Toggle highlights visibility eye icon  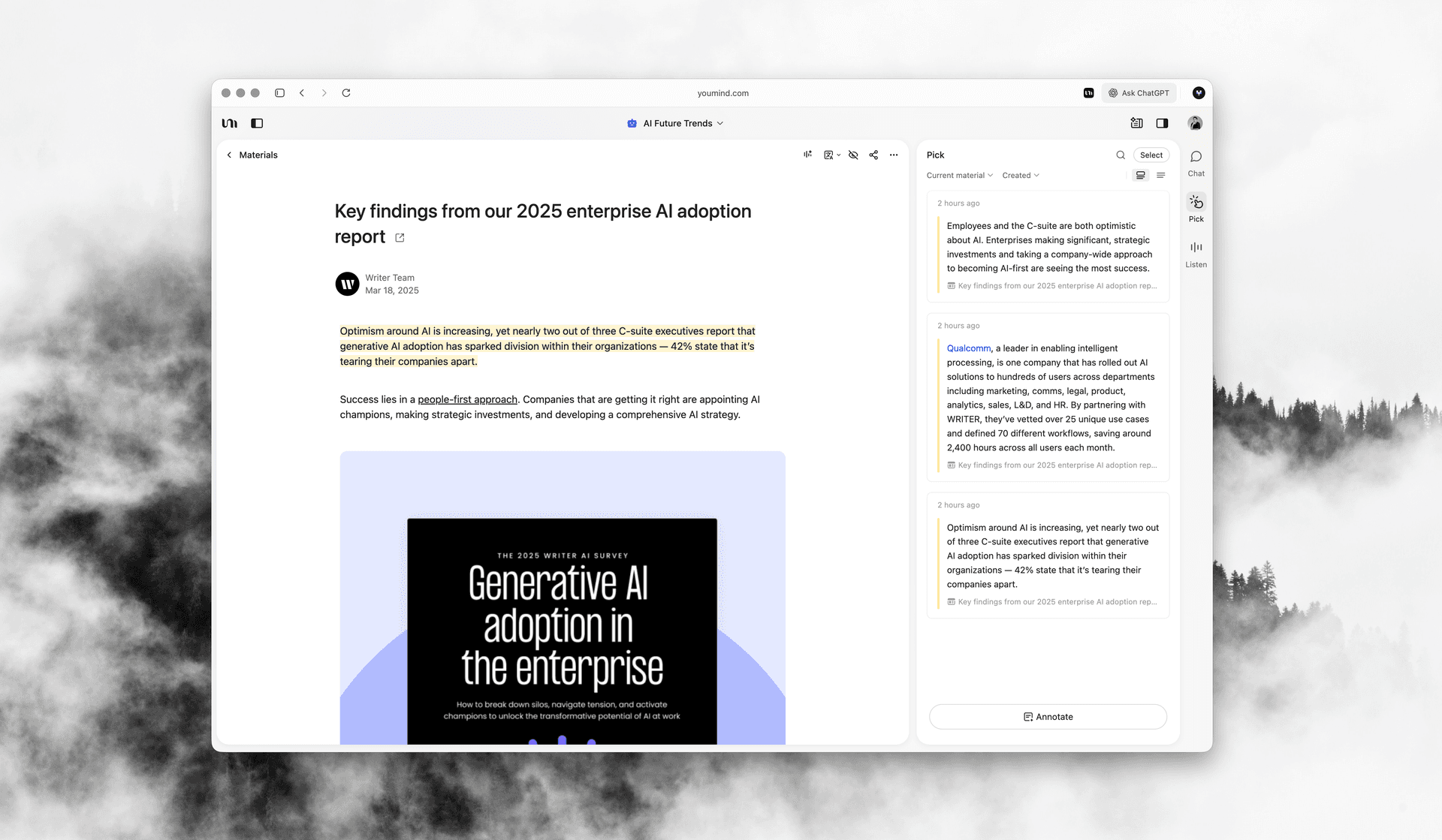tap(853, 155)
